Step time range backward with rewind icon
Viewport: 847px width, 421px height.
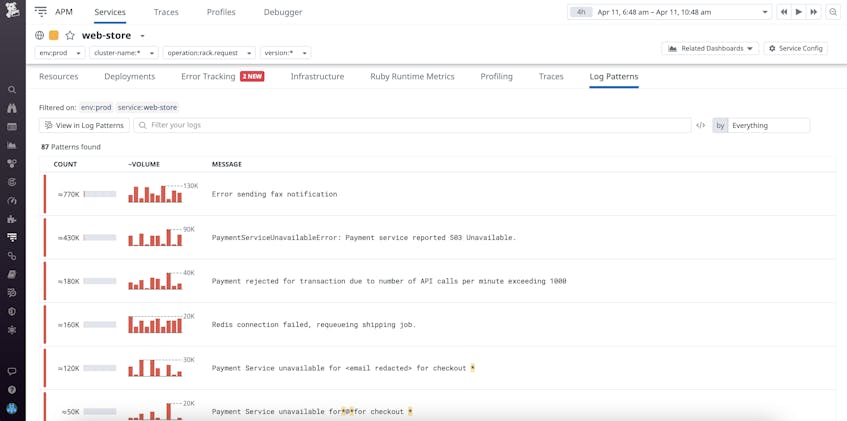click(784, 12)
